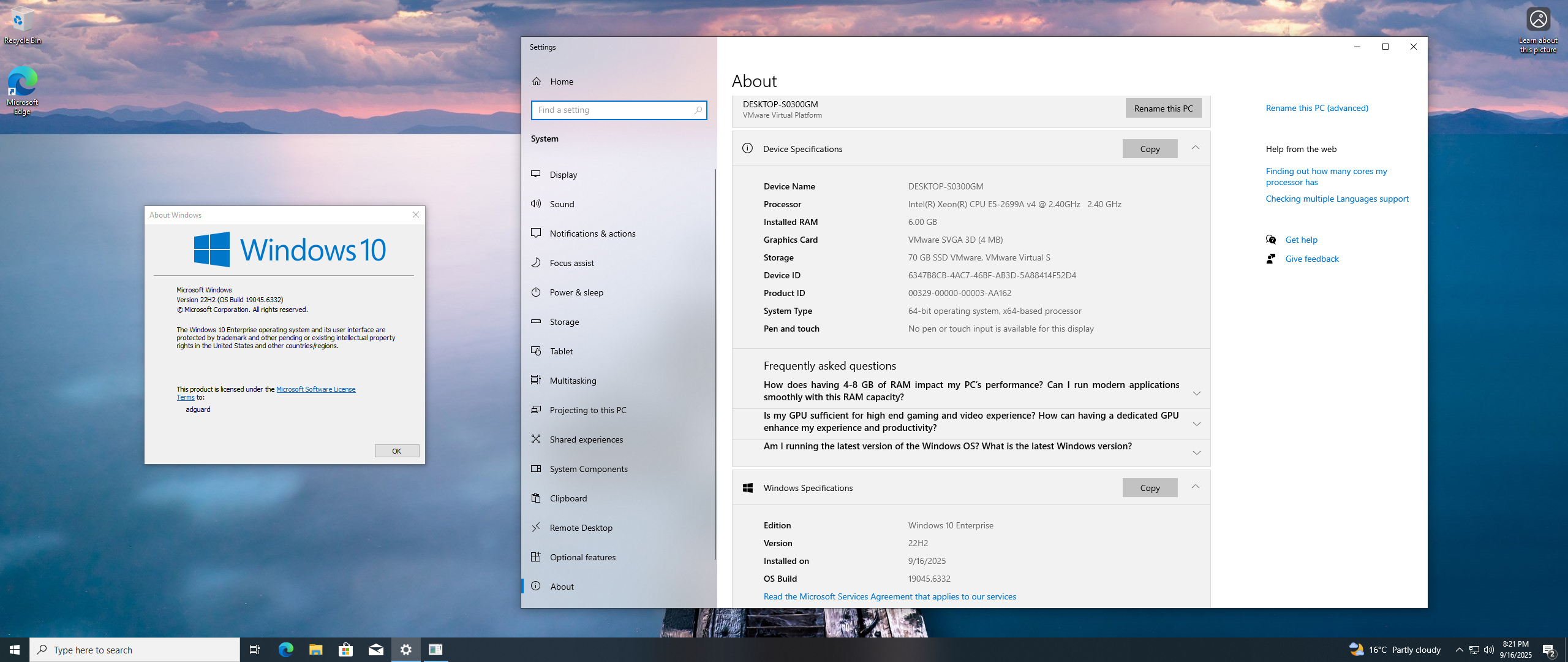The image size is (1568, 662).
Task: Click the search magnifier in Find a setting
Action: [x=698, y=110]
